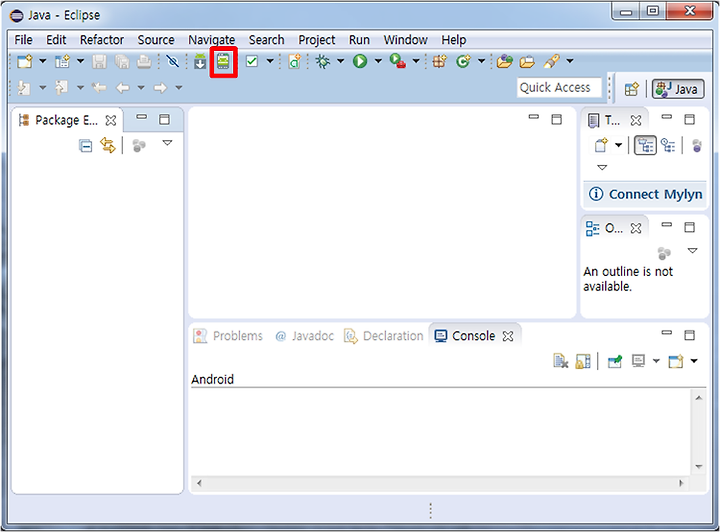The image size is (720, 532).
Task: Open New Android XML file wizard icon
Action: (x=294, y=61)
